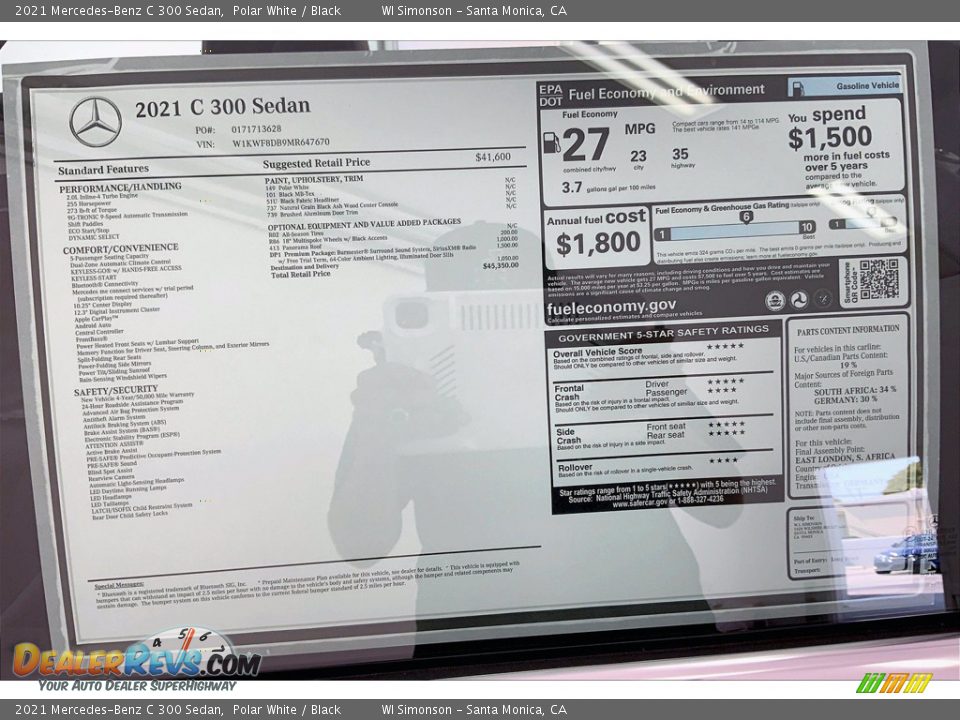Click the greenhouse gas rating marker 6
This screenshot has height=720, width=960.
pos(746,217)
